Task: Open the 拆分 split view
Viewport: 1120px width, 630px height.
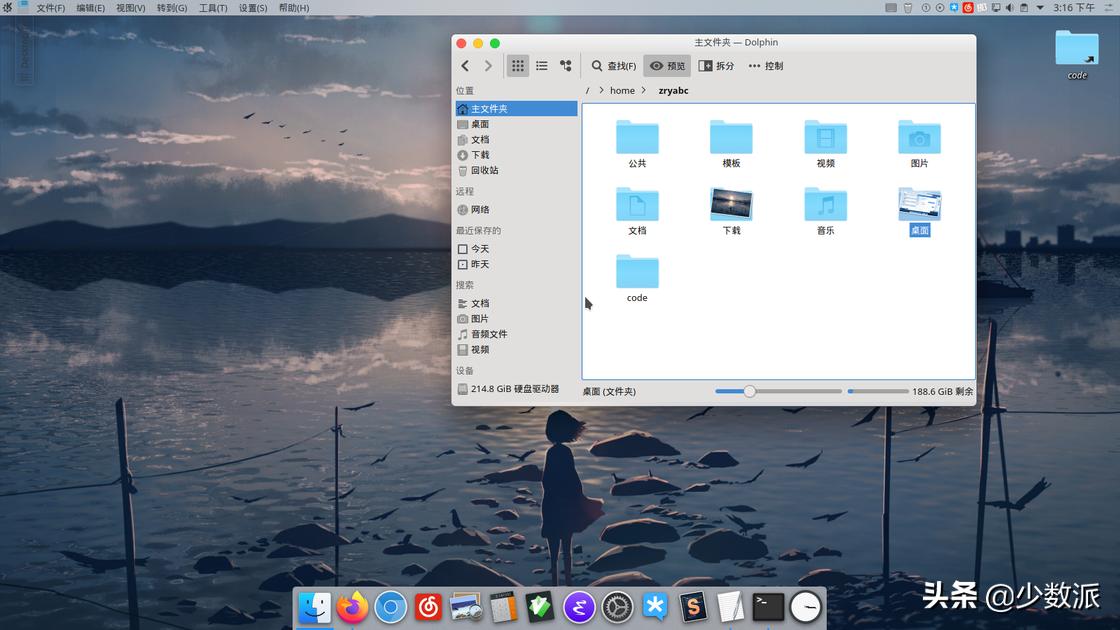Action: tap(716, 65)
